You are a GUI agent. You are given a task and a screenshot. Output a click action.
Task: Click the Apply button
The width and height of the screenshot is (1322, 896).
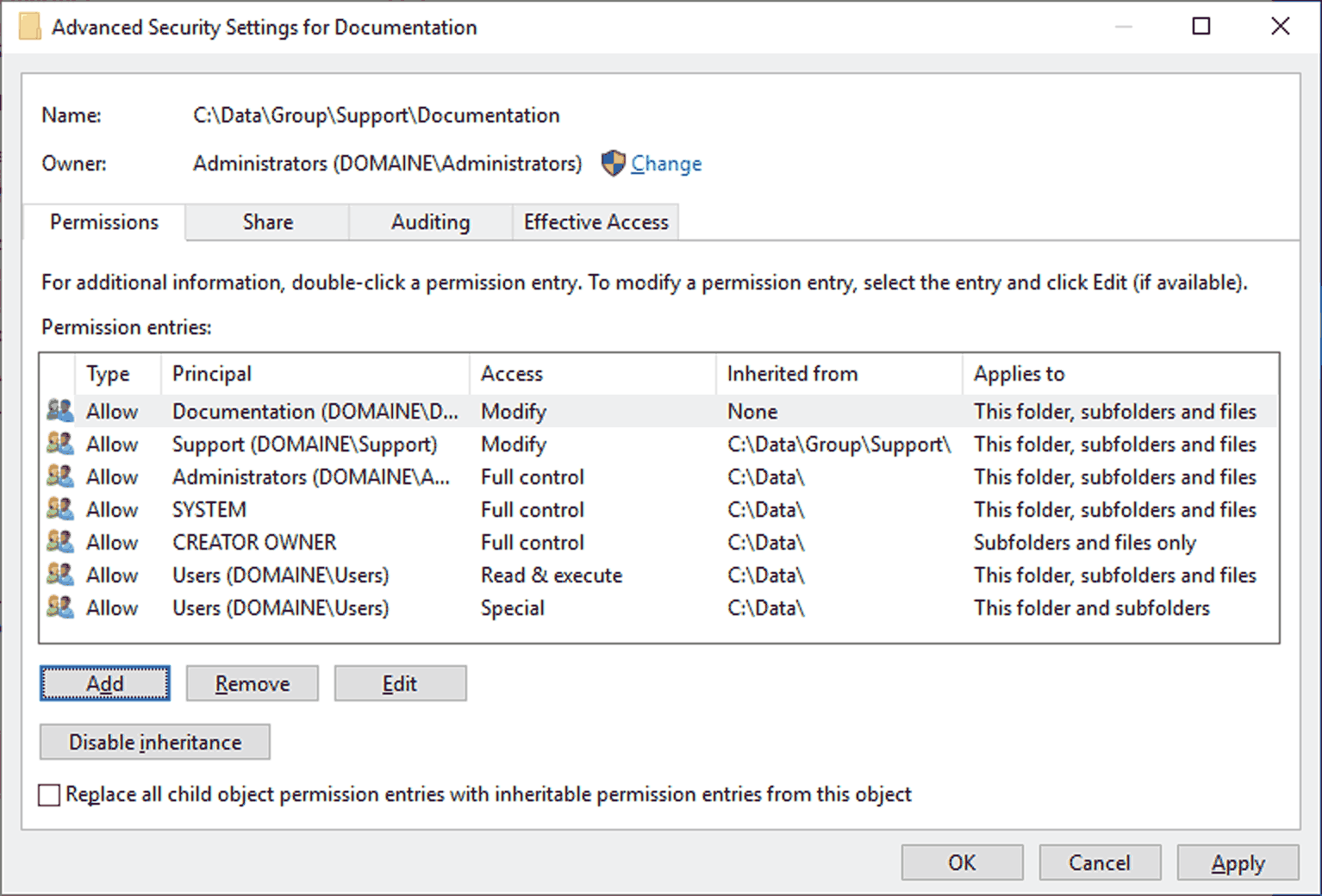(x=1238, y=862)
